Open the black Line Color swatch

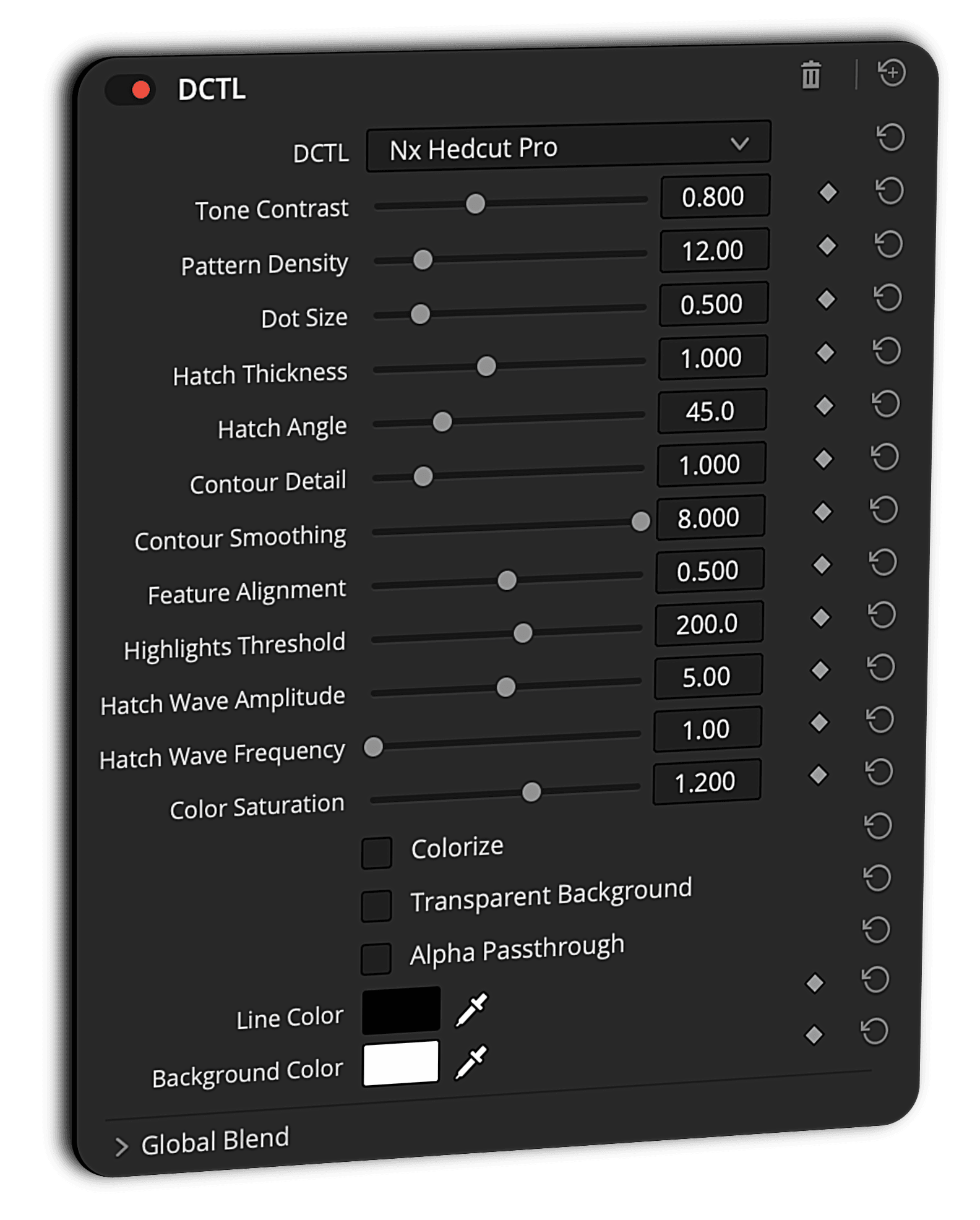tap(401, 1011)
